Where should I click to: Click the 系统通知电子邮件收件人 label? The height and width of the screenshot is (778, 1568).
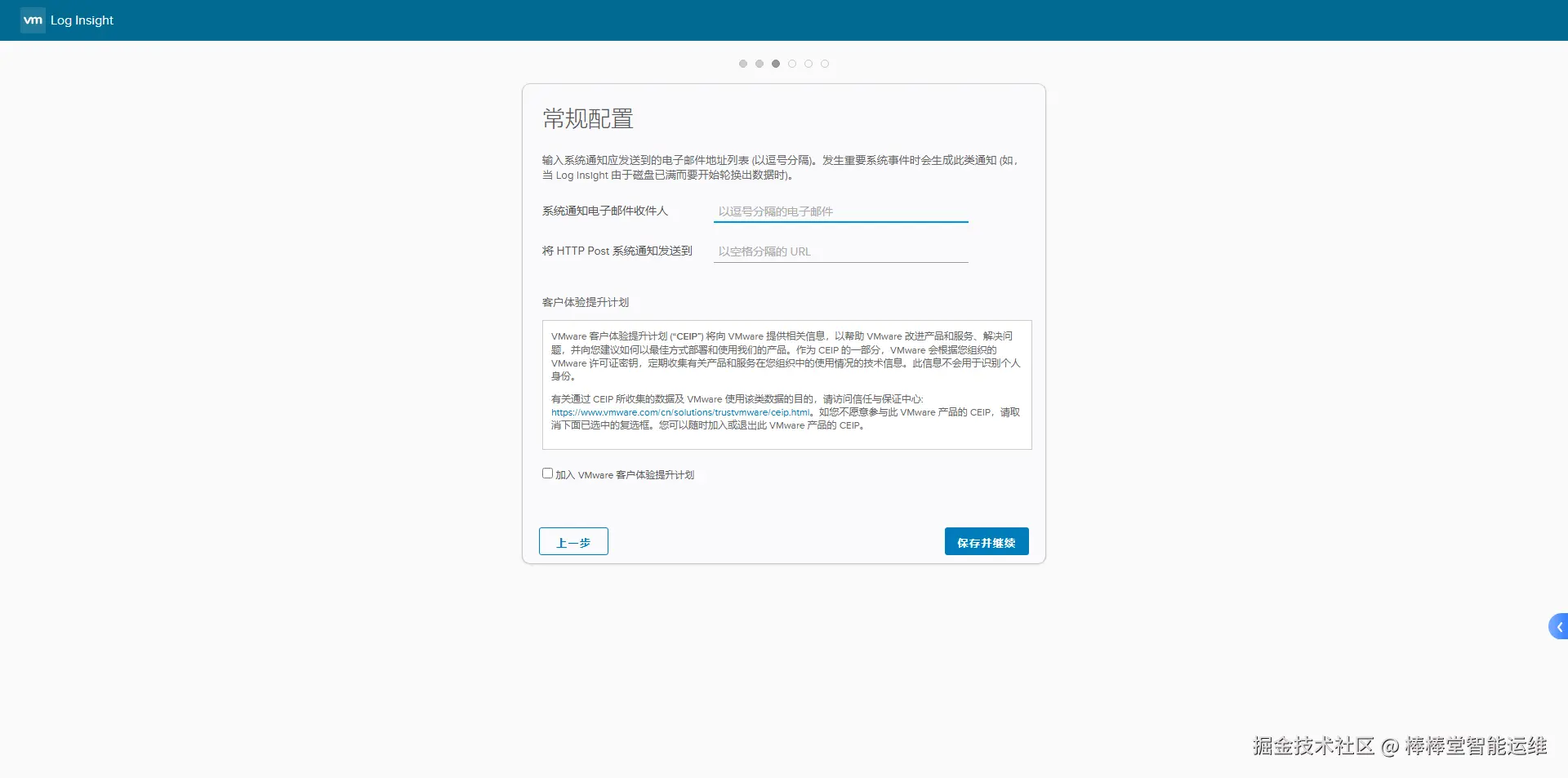tap(605, 211)
